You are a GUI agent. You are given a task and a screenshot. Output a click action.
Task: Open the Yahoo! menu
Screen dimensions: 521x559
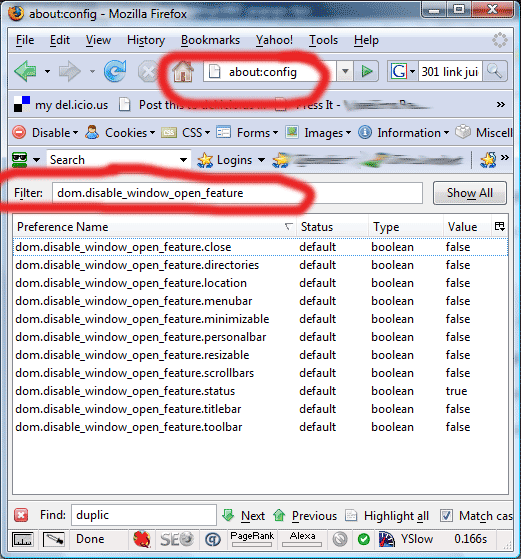click(x=274, y=40)
